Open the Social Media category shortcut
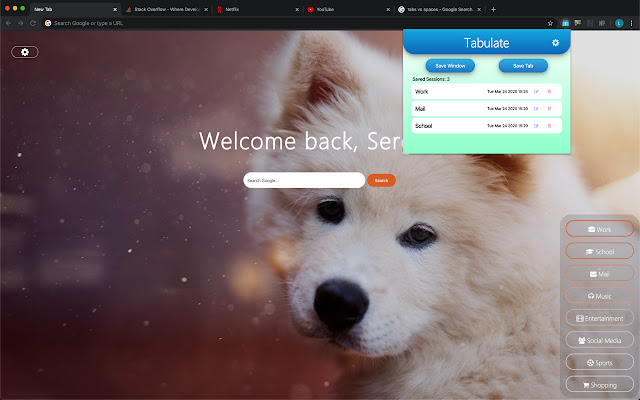Viewport: 640px width, 400px height. (x=599, y=340)
